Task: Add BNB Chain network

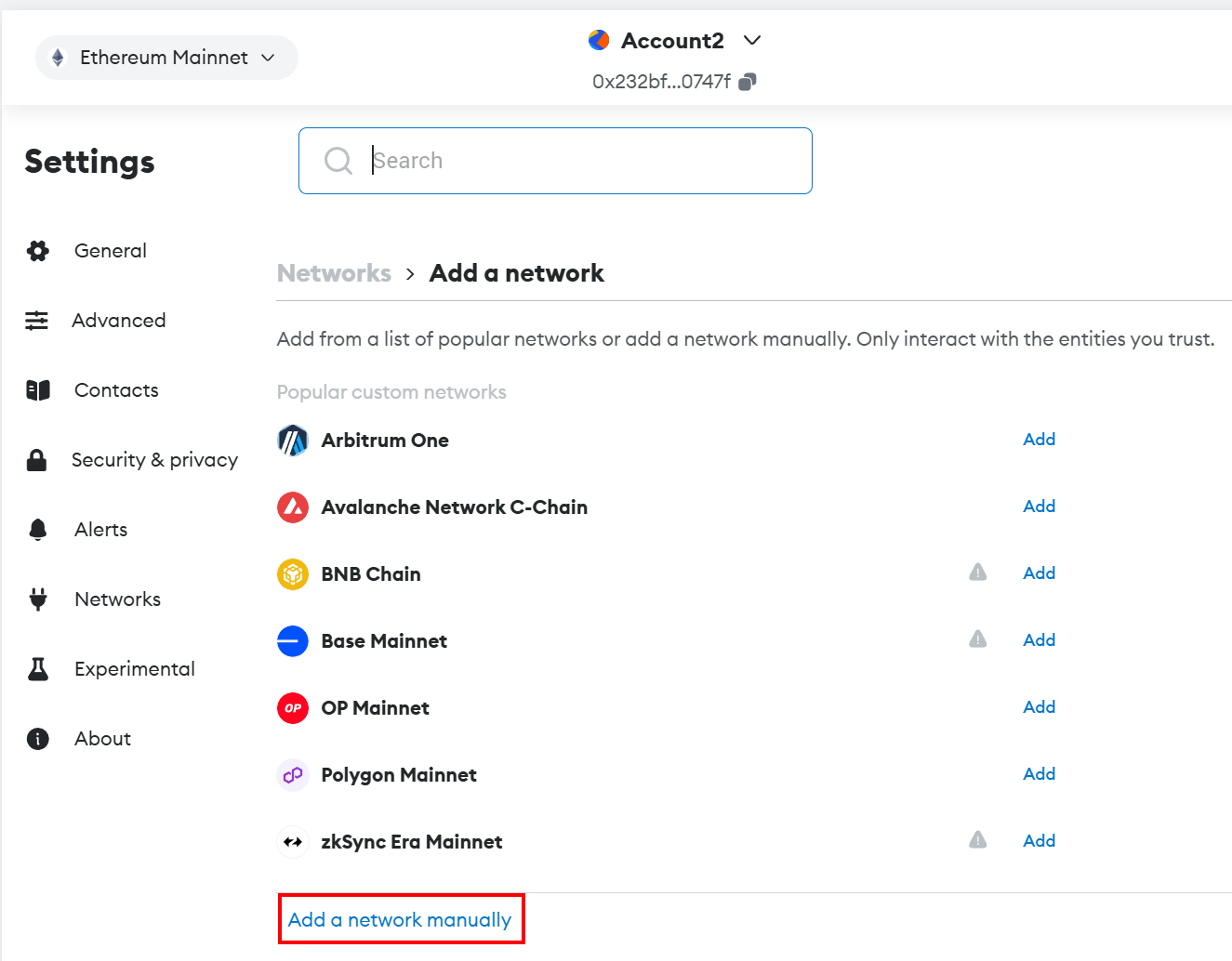Action: (x=1039, y=573)
